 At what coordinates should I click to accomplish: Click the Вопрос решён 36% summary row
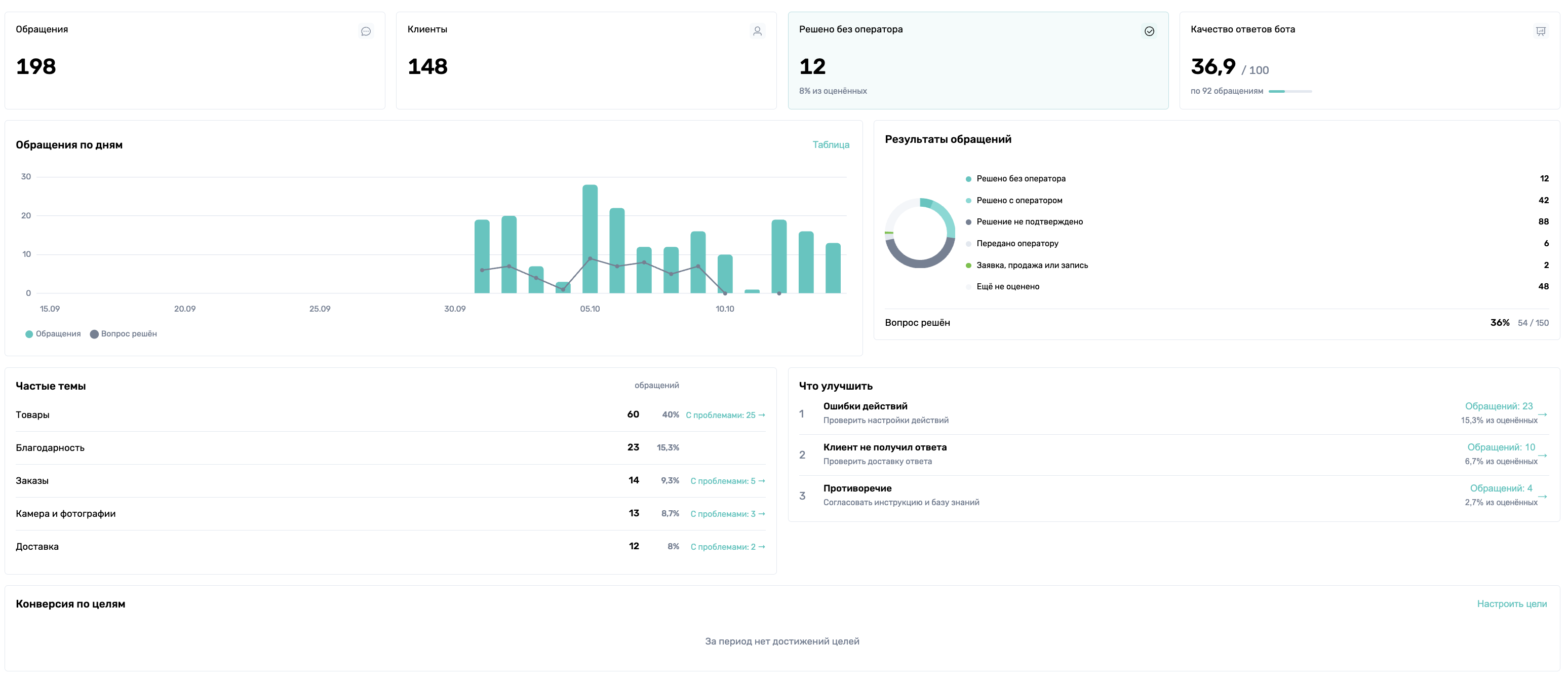pos(1217,323)
